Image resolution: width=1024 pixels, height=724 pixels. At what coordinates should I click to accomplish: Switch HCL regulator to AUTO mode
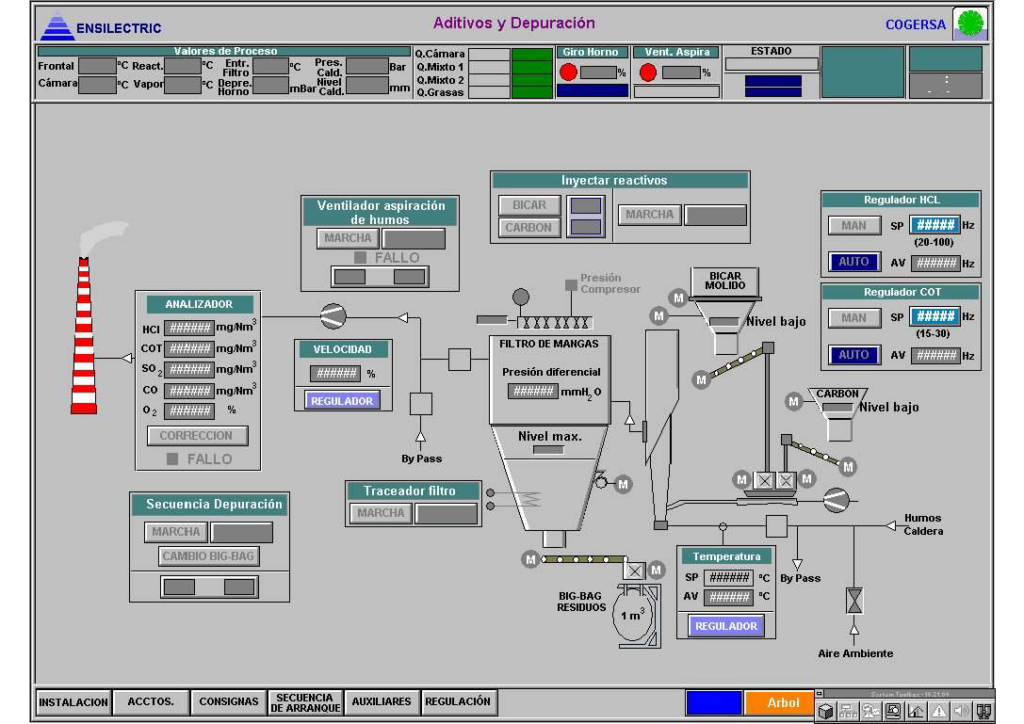point(853,263)
